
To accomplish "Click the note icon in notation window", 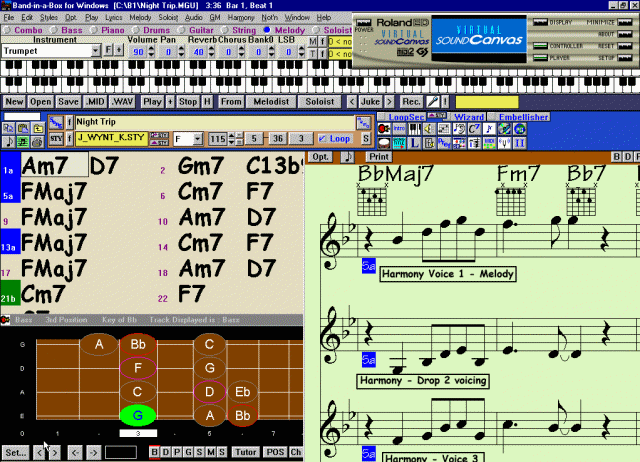I will pyautogui.click(x=347, y=157).
